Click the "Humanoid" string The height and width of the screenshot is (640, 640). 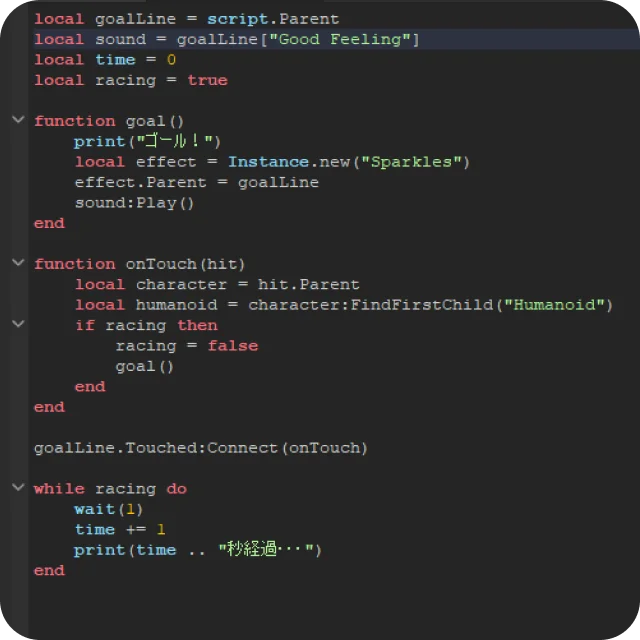click(554, 305)
